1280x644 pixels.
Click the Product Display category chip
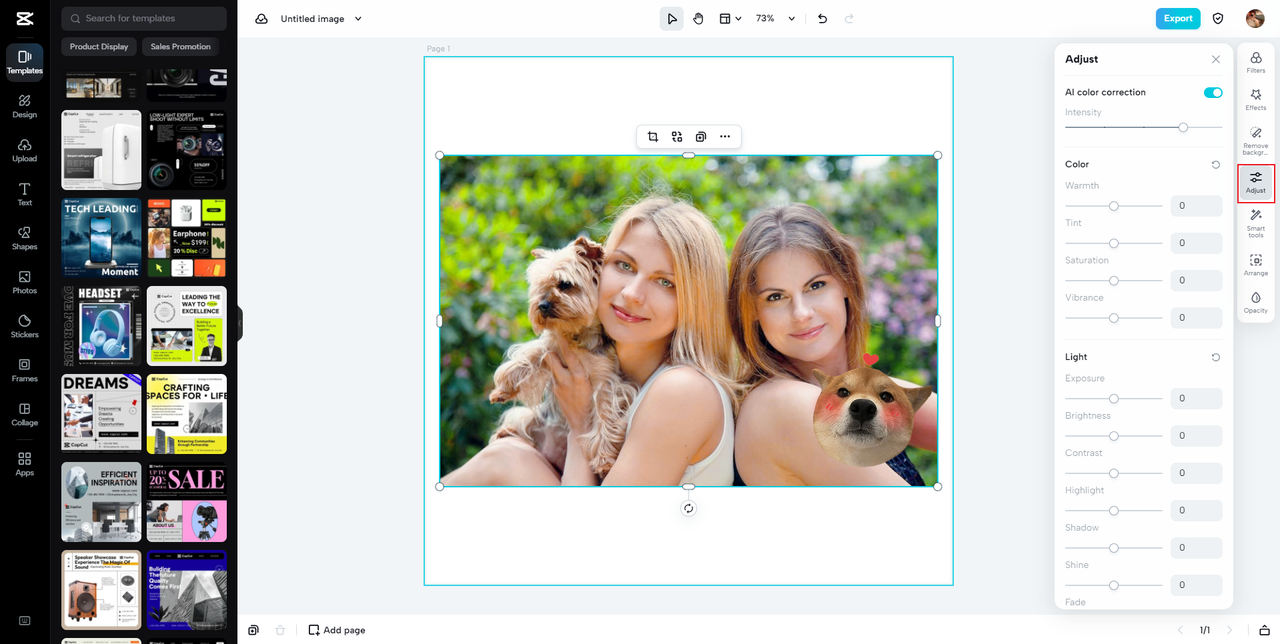[x=99, y=46]
